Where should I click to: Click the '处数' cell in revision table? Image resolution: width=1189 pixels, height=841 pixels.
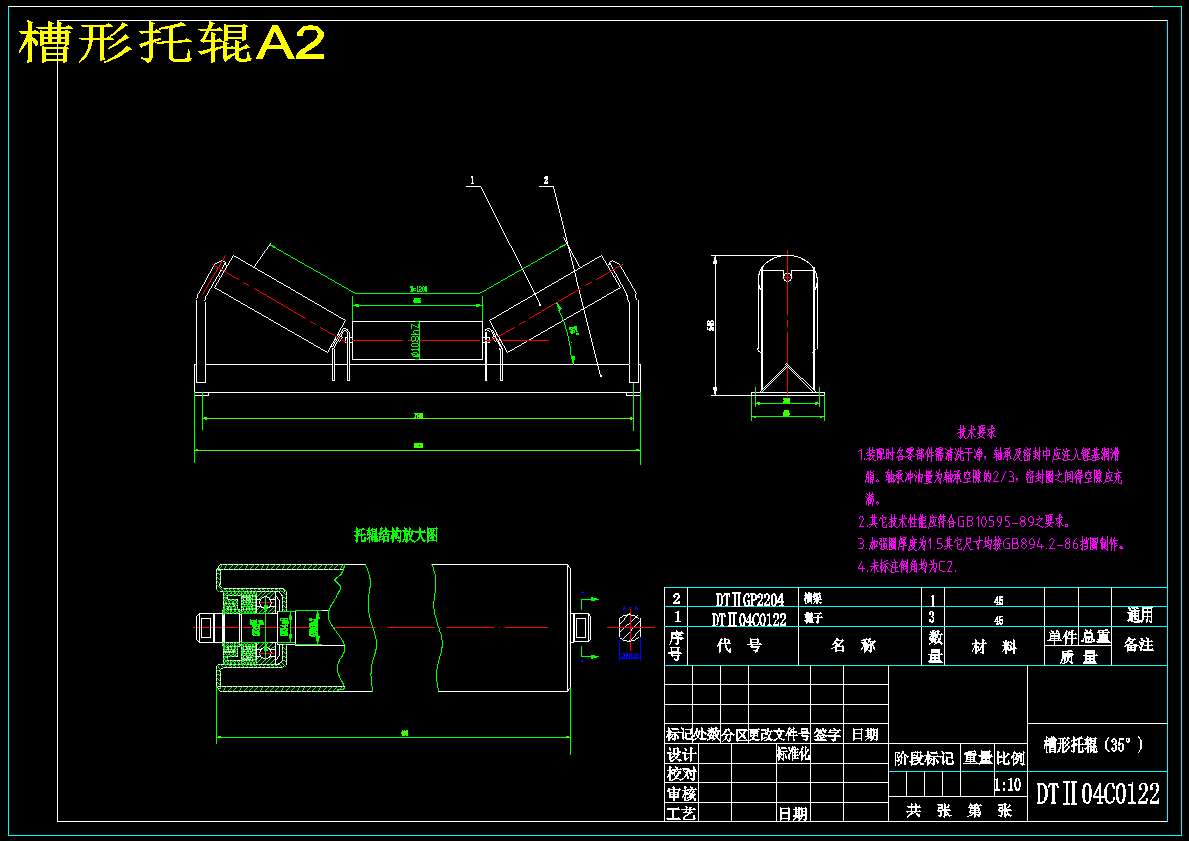coord(707,734)
